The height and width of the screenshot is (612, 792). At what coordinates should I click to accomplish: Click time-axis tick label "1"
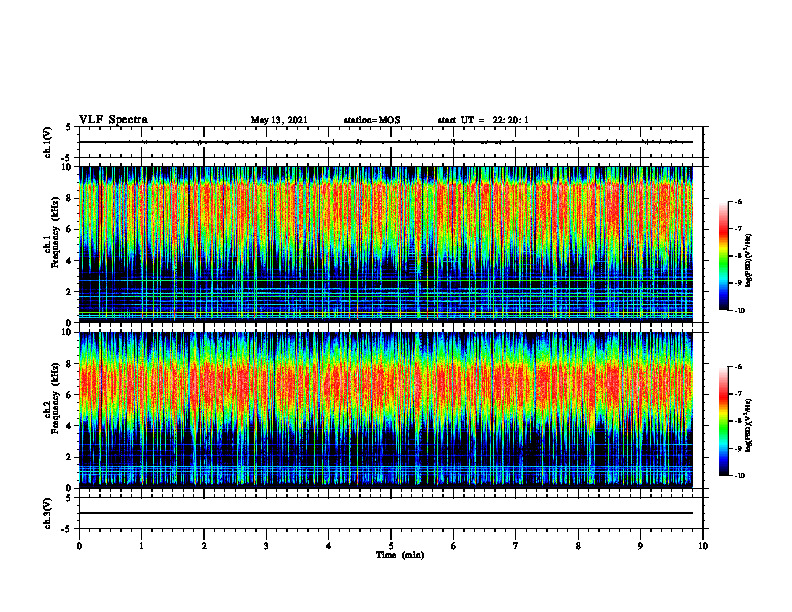141,546
